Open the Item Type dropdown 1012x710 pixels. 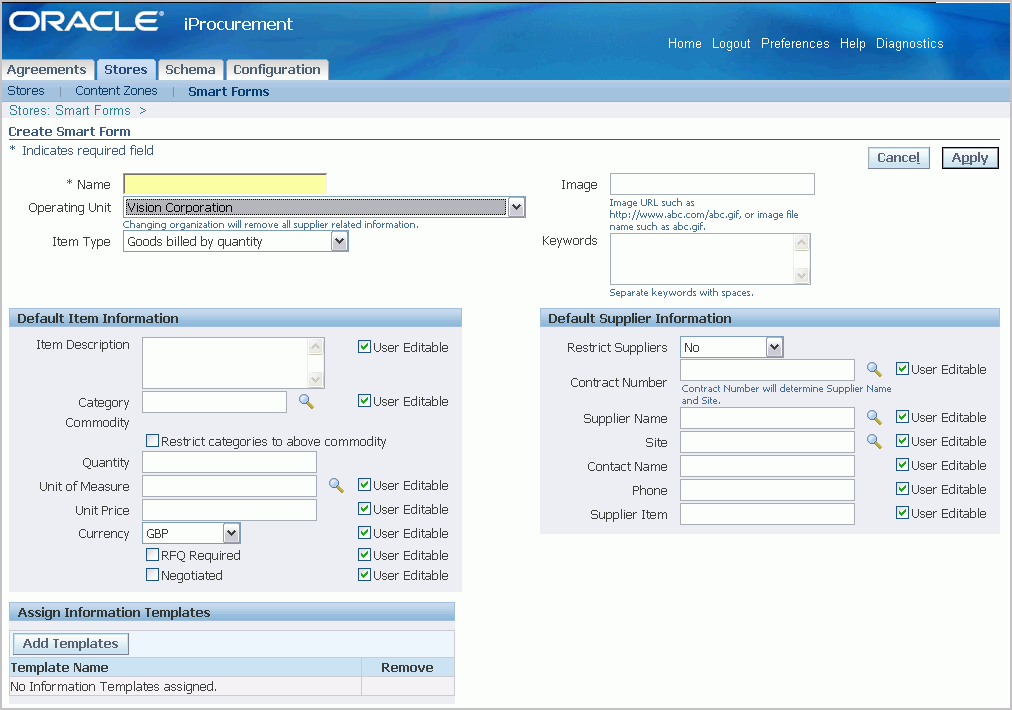[236, 241]
